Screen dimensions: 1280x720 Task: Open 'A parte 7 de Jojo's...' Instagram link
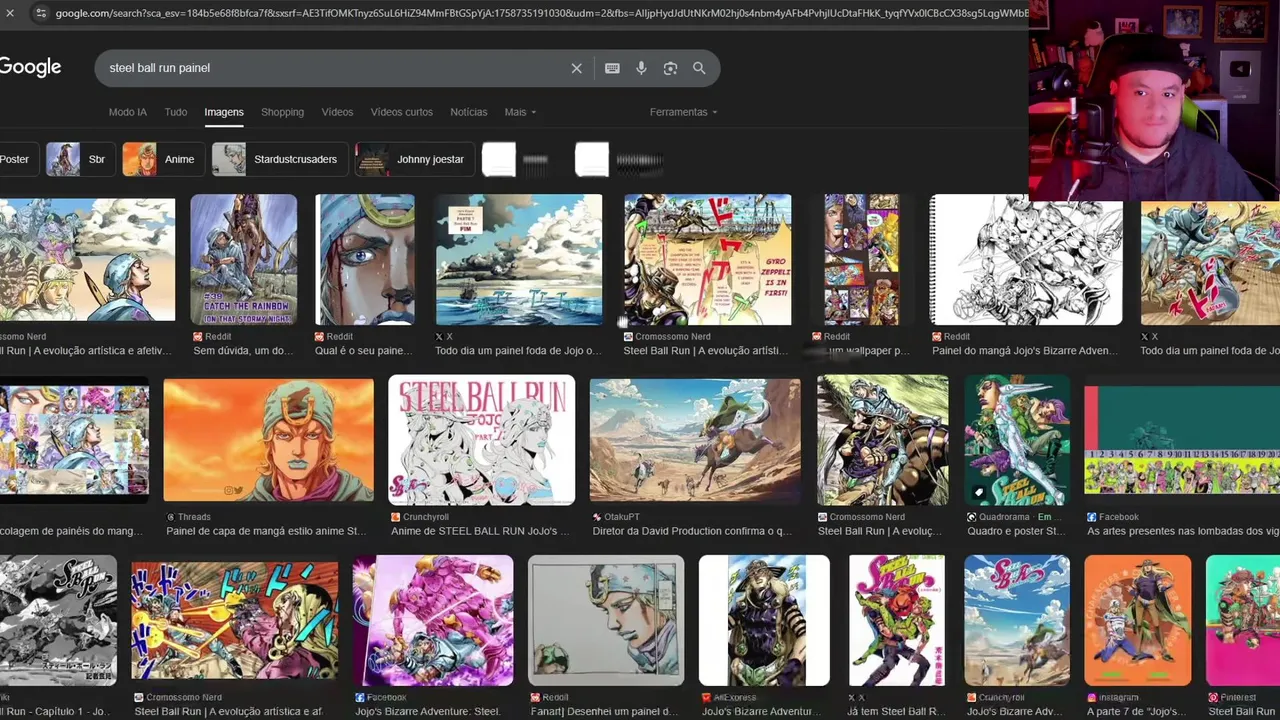(1136, 712)
